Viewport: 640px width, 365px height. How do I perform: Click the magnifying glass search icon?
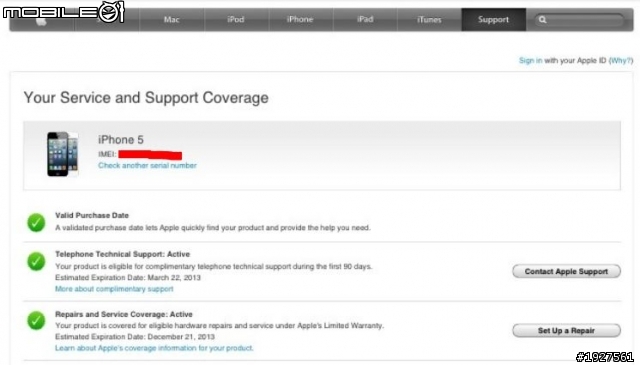542,20
